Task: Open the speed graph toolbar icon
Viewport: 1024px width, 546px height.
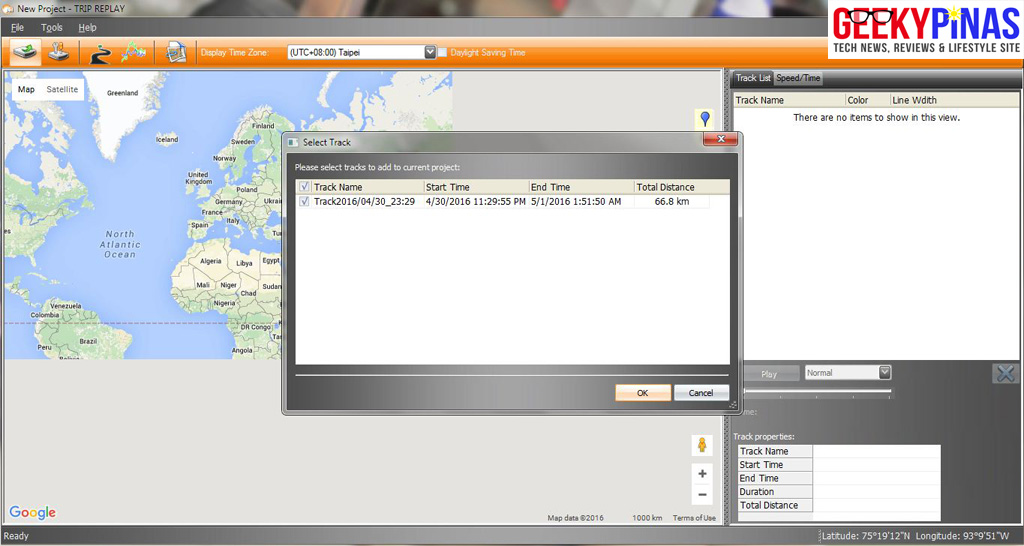Action: pyautogui.click(x=133, y=52)
